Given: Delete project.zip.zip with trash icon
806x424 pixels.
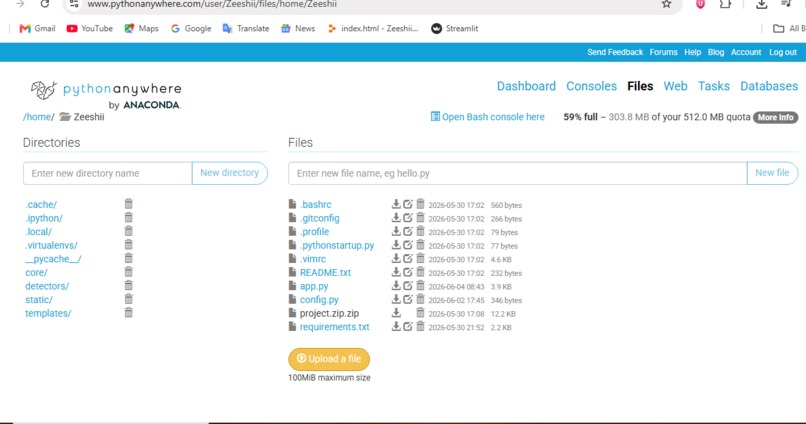Looking at the screenshot, I should point(420,313).
